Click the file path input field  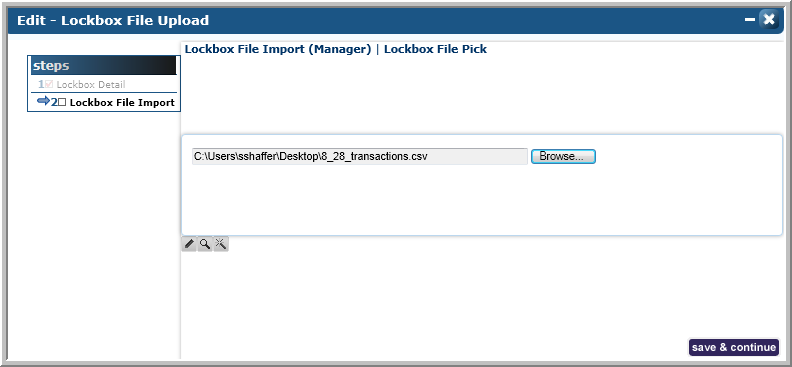coord(360,156)
